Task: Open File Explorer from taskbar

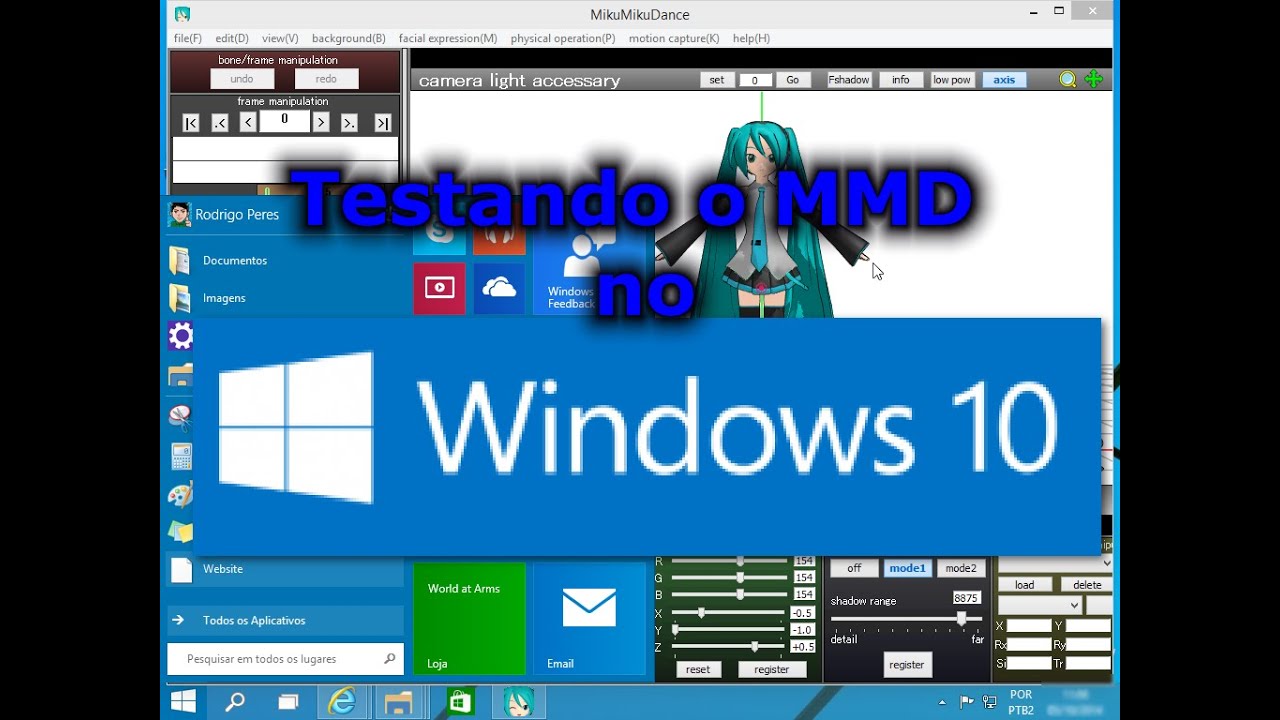Action: pyautogui.click(x=398, y=702)
